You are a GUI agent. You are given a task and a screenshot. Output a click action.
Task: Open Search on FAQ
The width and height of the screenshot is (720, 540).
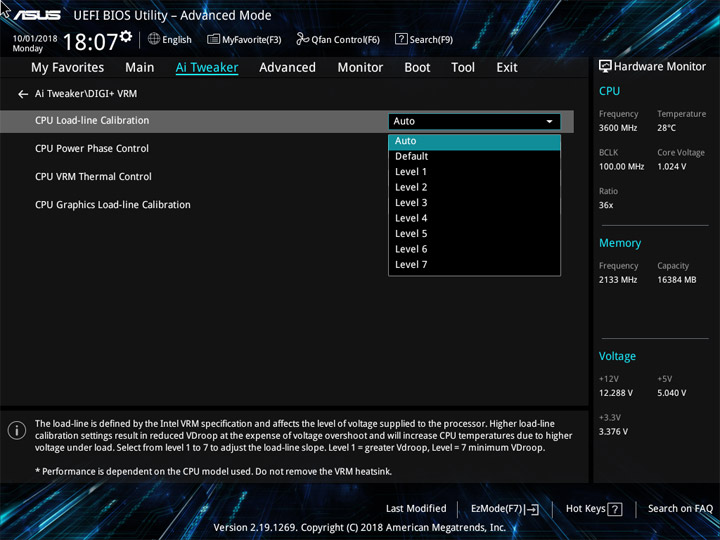pyautogui.click(x=680, y=509)
